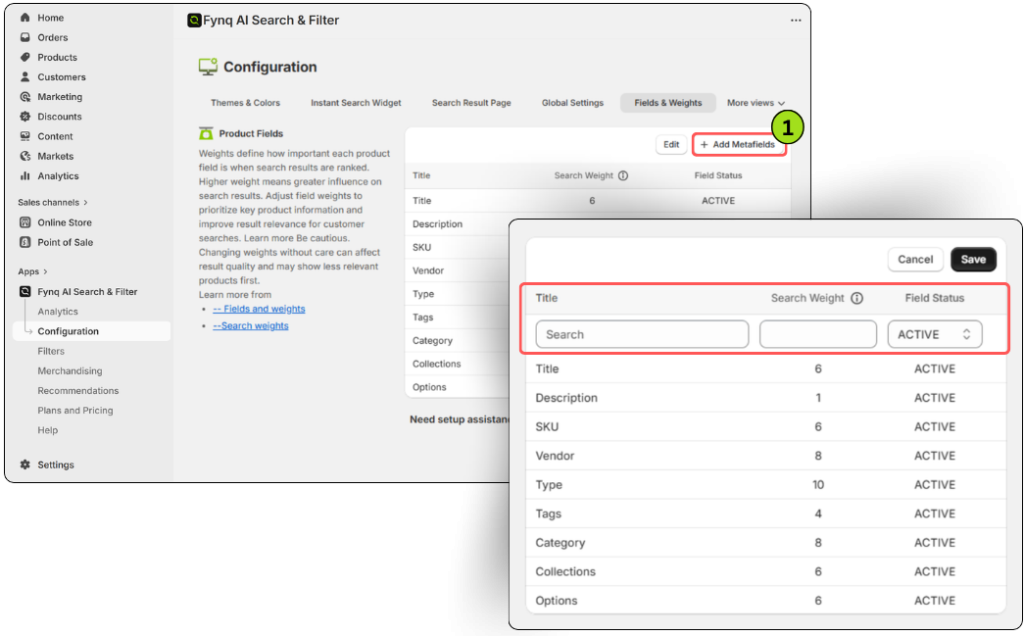Screen dimensions: 1024x636
Task: Switch to Themes & Colors tab
Action: (245, 103)
